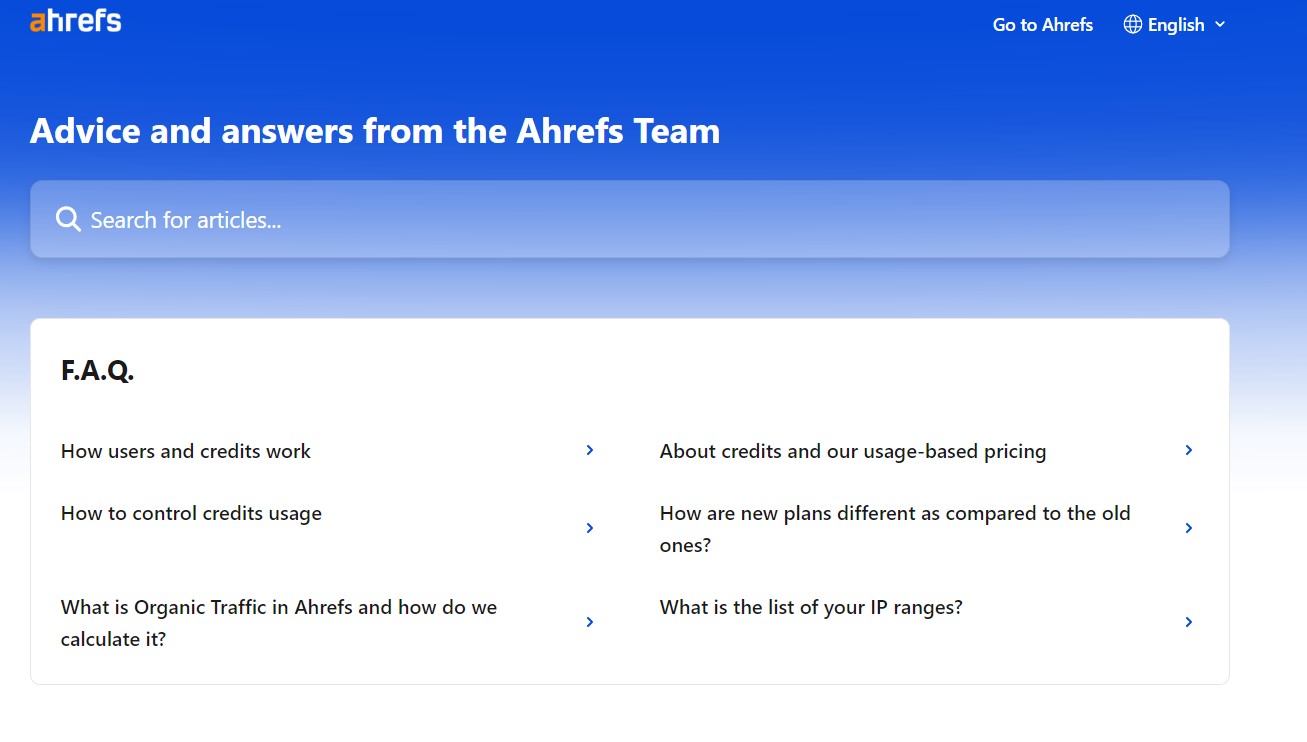The width and height of the screenshot is (1307, 742).
Task: Focus the Search for articles field
Action: point(630,219)
